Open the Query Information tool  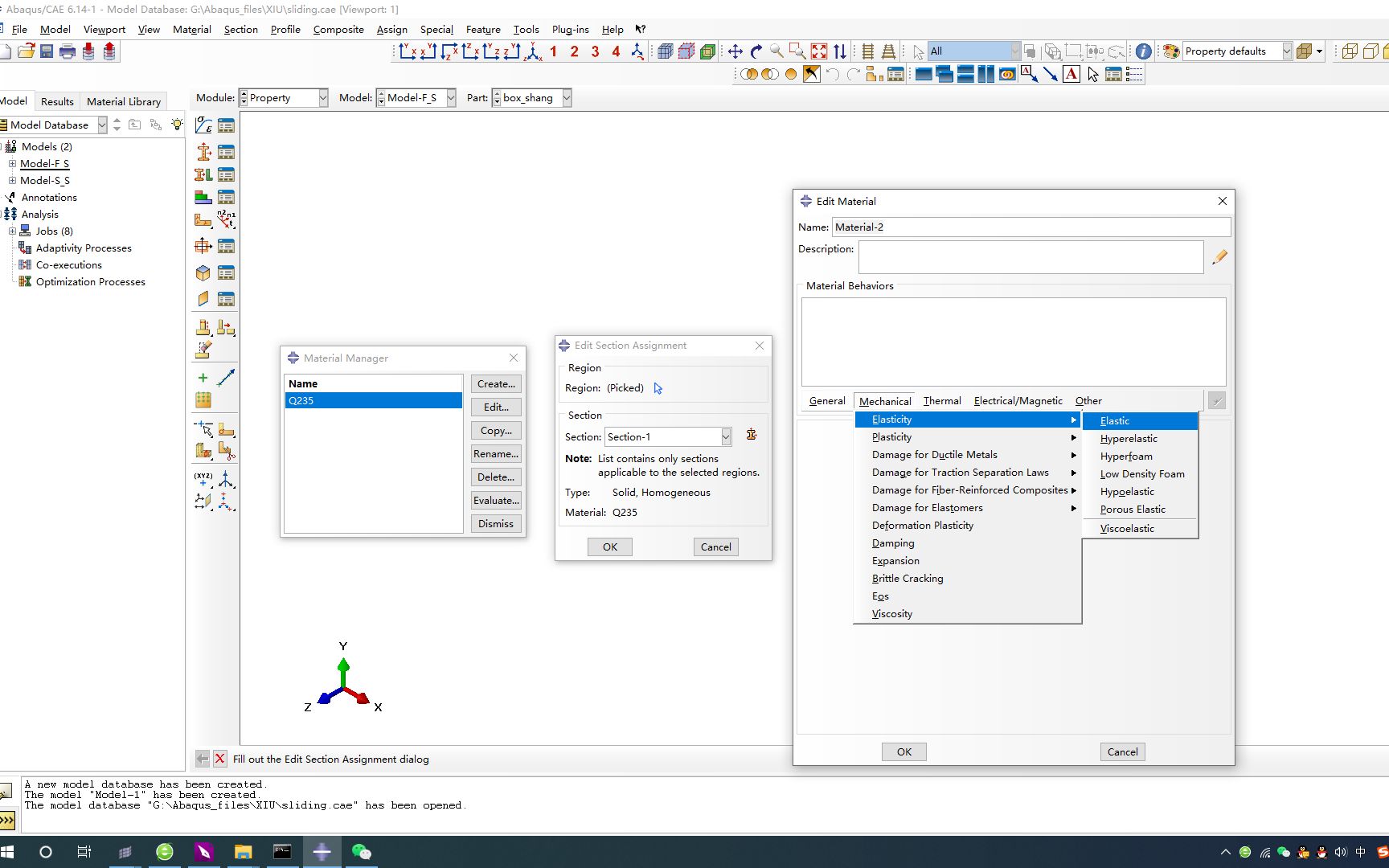(1143, 51)
